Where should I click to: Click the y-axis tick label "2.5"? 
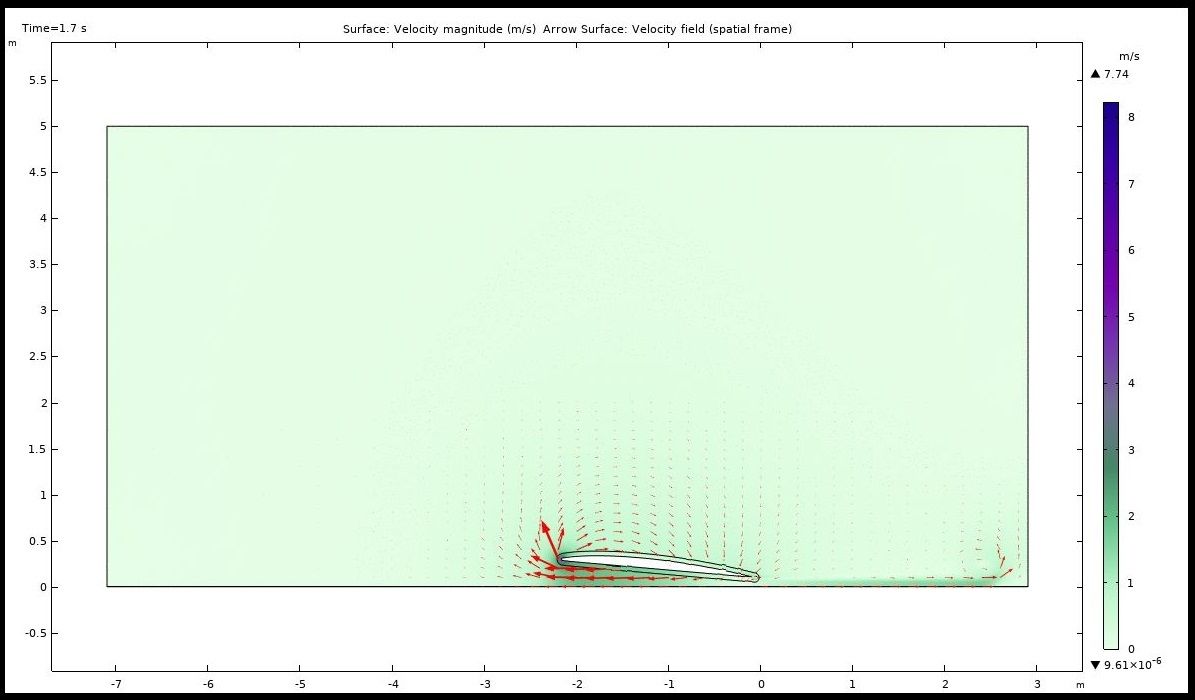(x=36, y=357)
